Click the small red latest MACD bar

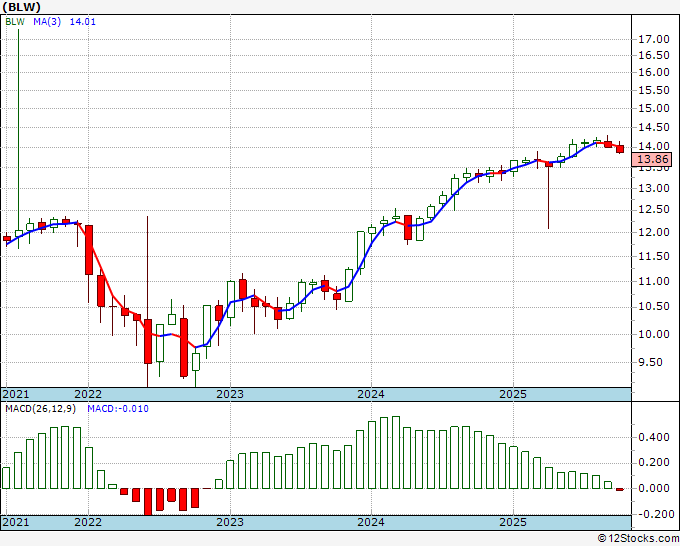coord(620,489)
